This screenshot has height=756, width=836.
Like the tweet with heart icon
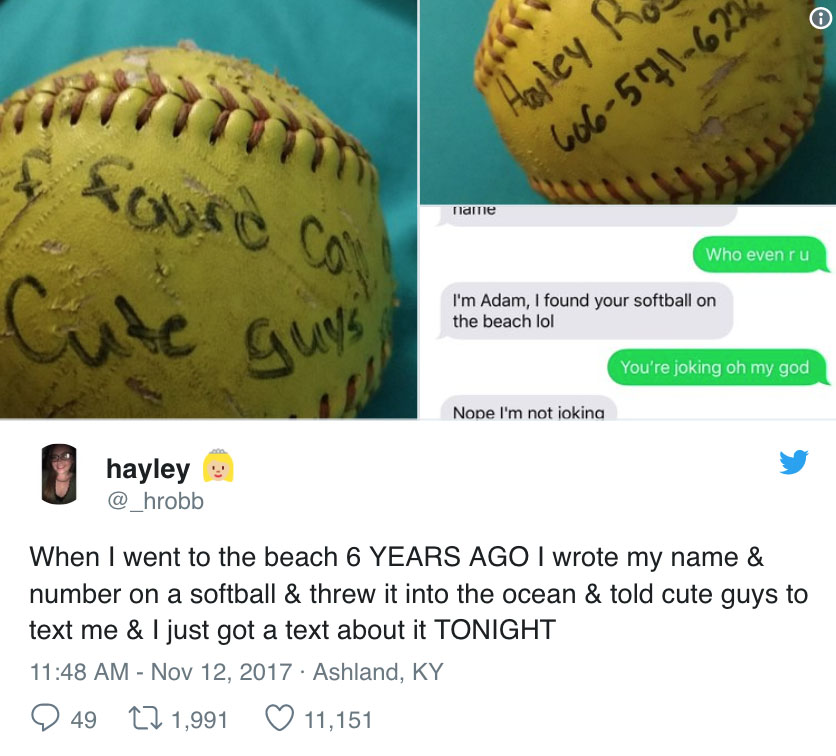[x=279, y=718]
